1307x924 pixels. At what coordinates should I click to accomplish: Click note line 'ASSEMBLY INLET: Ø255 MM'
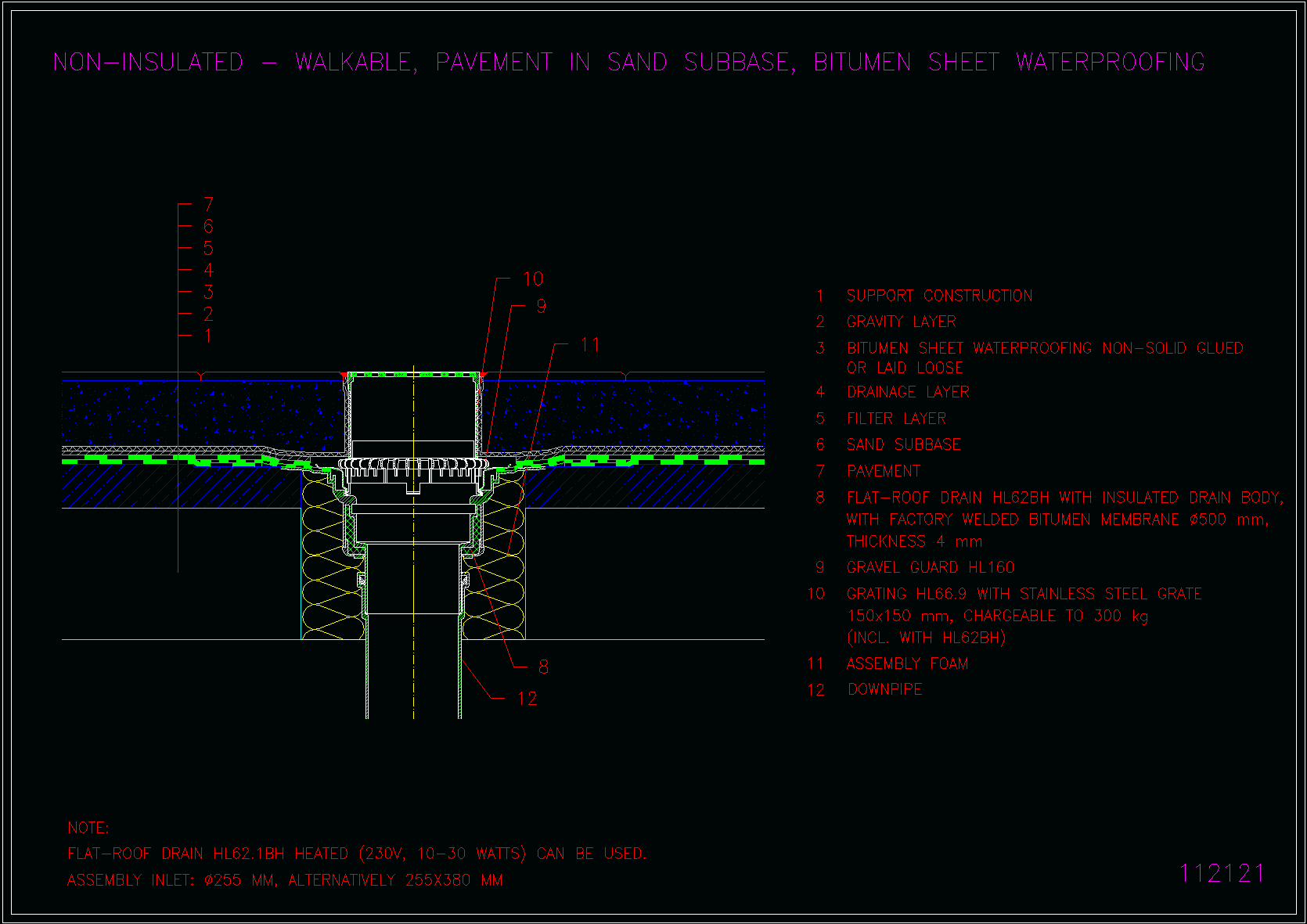(285, 880)
